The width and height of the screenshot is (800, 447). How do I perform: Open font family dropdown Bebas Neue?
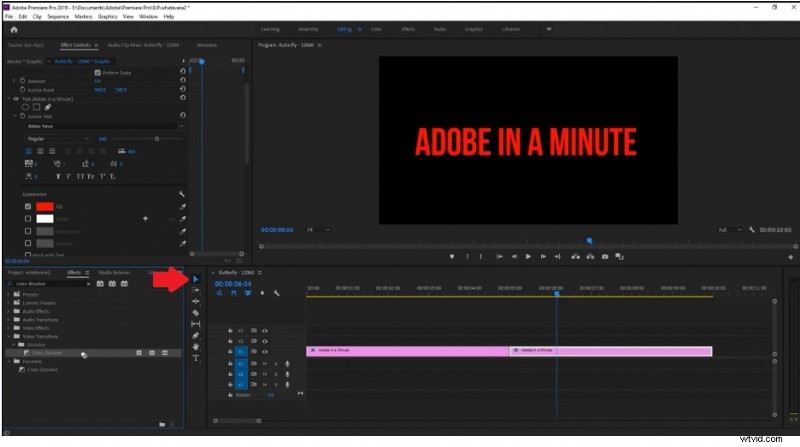coord(105,126)
